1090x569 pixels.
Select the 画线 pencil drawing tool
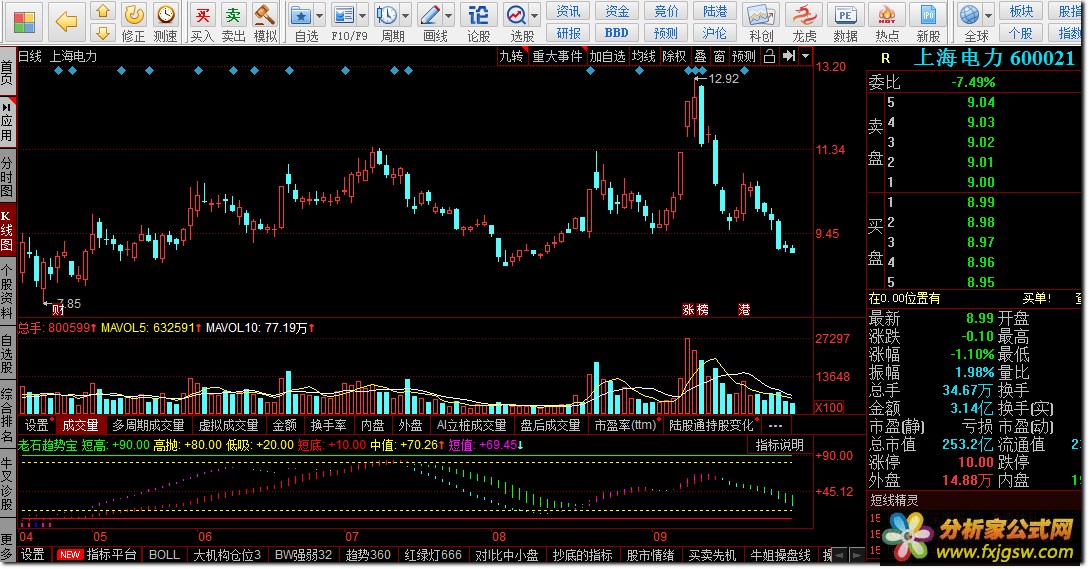click(430, 15)
